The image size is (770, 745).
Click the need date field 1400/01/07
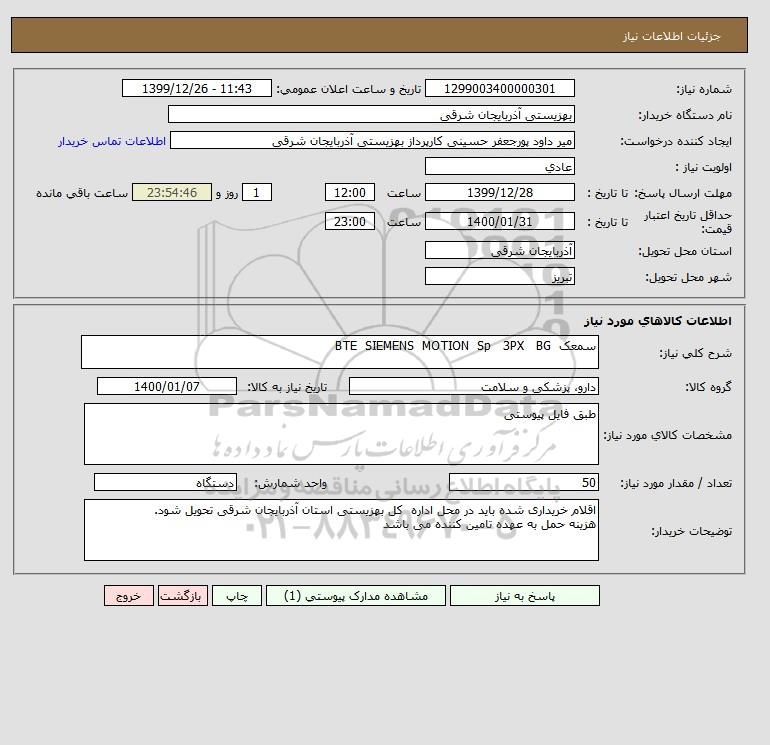(x=167, y=386)
